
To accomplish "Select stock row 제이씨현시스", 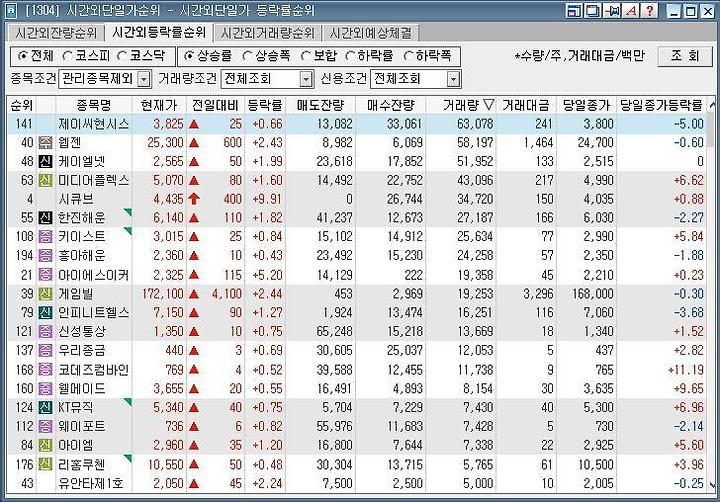I will pos(356,124).
